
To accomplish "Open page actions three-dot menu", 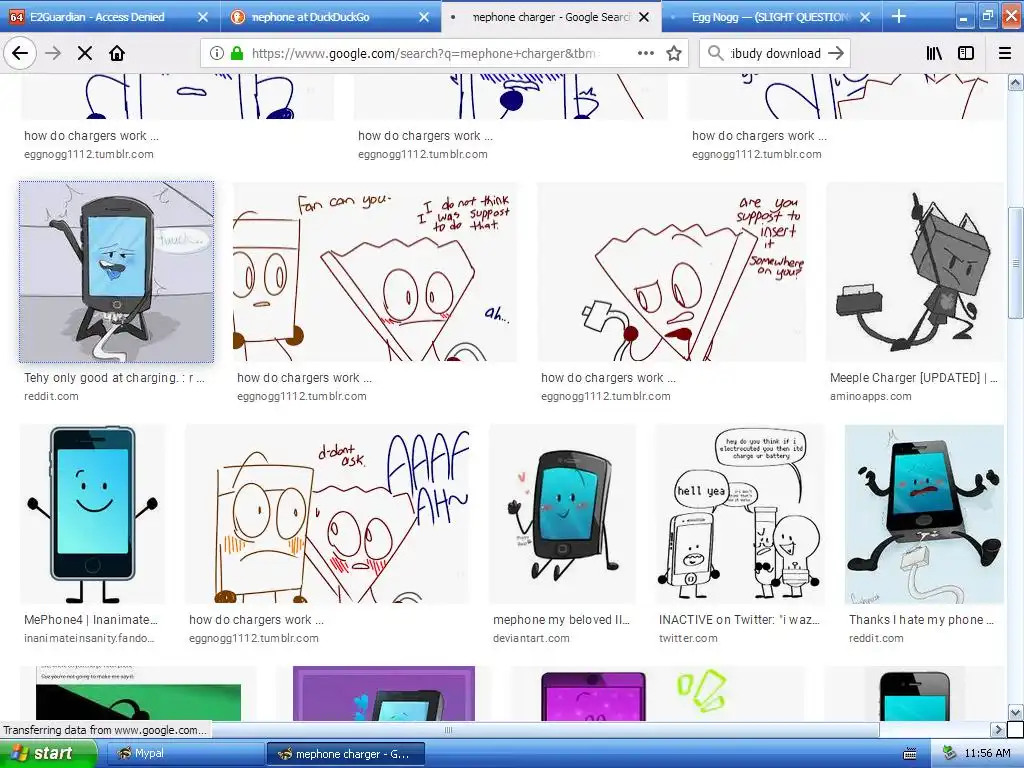I will coord(645,53).
